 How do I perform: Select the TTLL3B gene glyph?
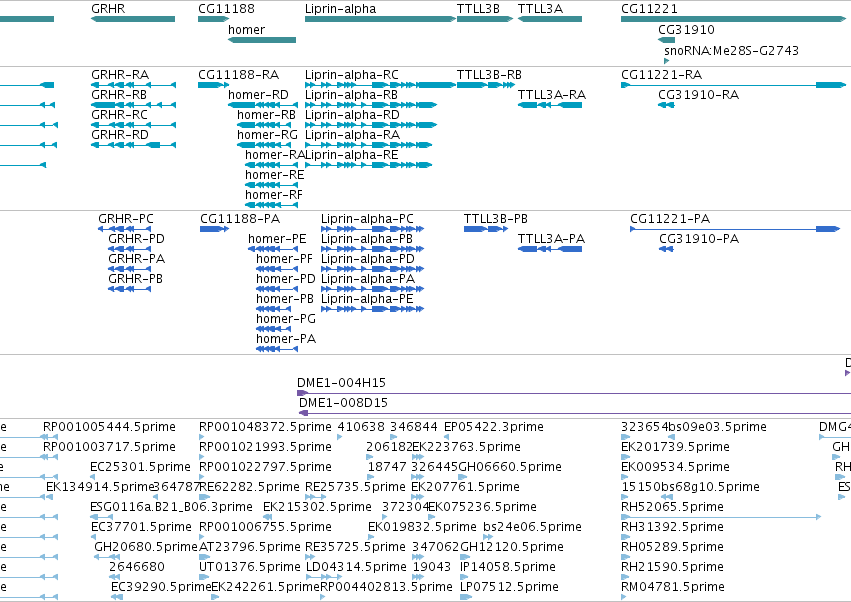click(x=485, y=19)
